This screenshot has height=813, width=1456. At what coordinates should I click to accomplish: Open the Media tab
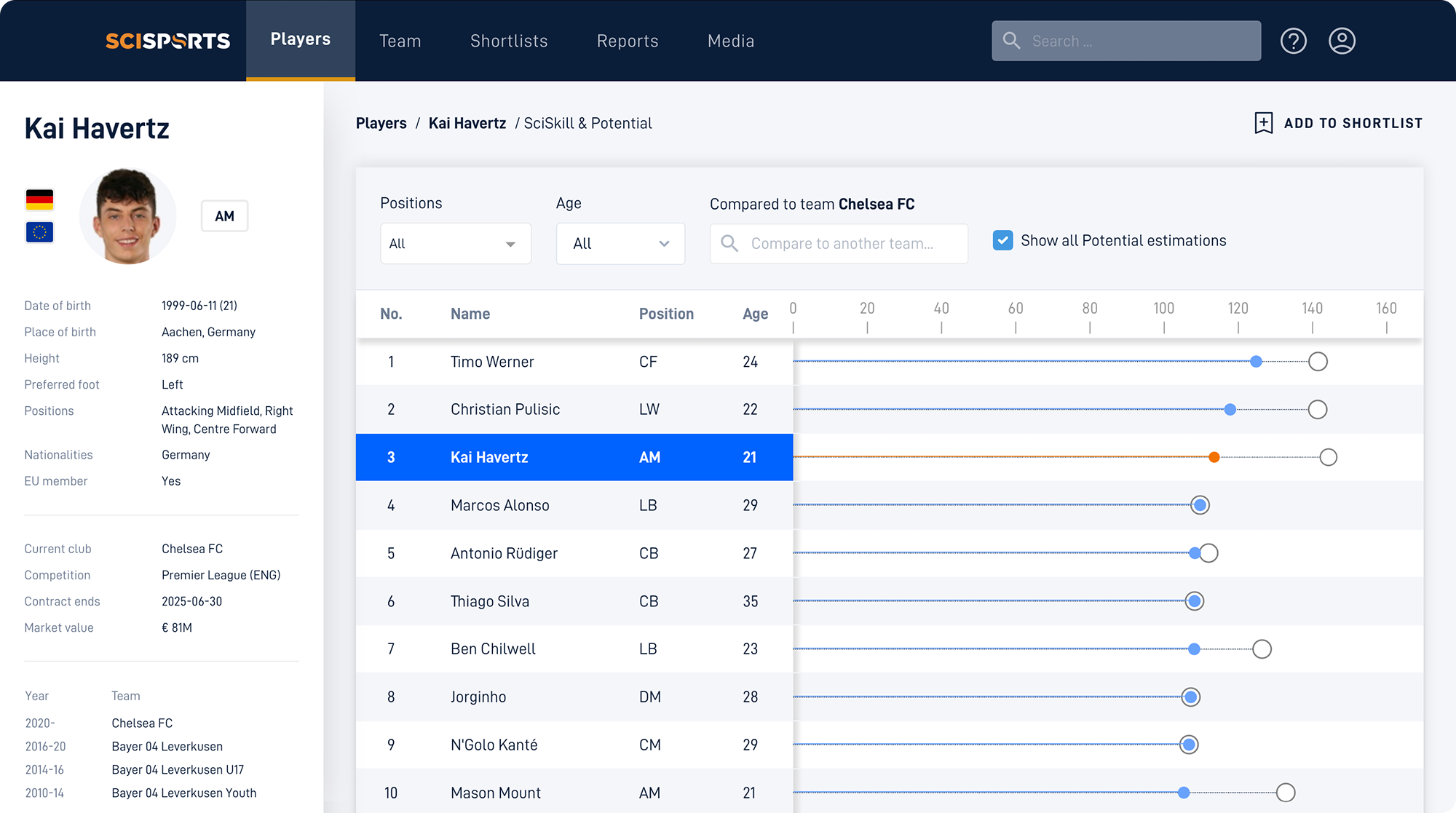pos(731,41)
